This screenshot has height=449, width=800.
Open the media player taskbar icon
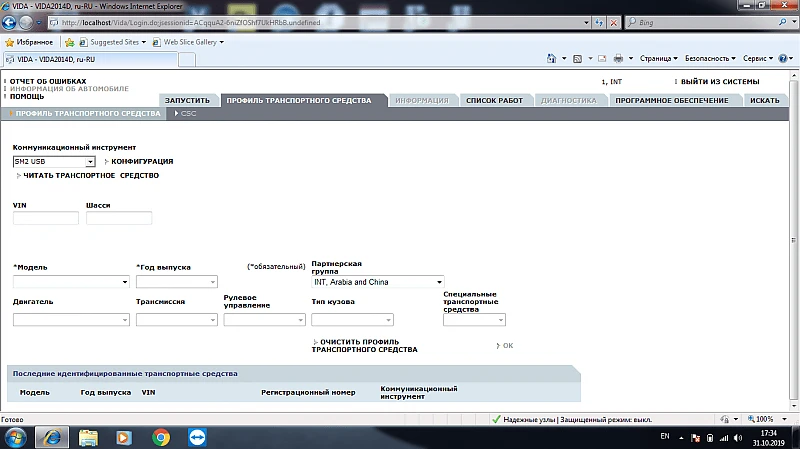click(x=124, y=438)
